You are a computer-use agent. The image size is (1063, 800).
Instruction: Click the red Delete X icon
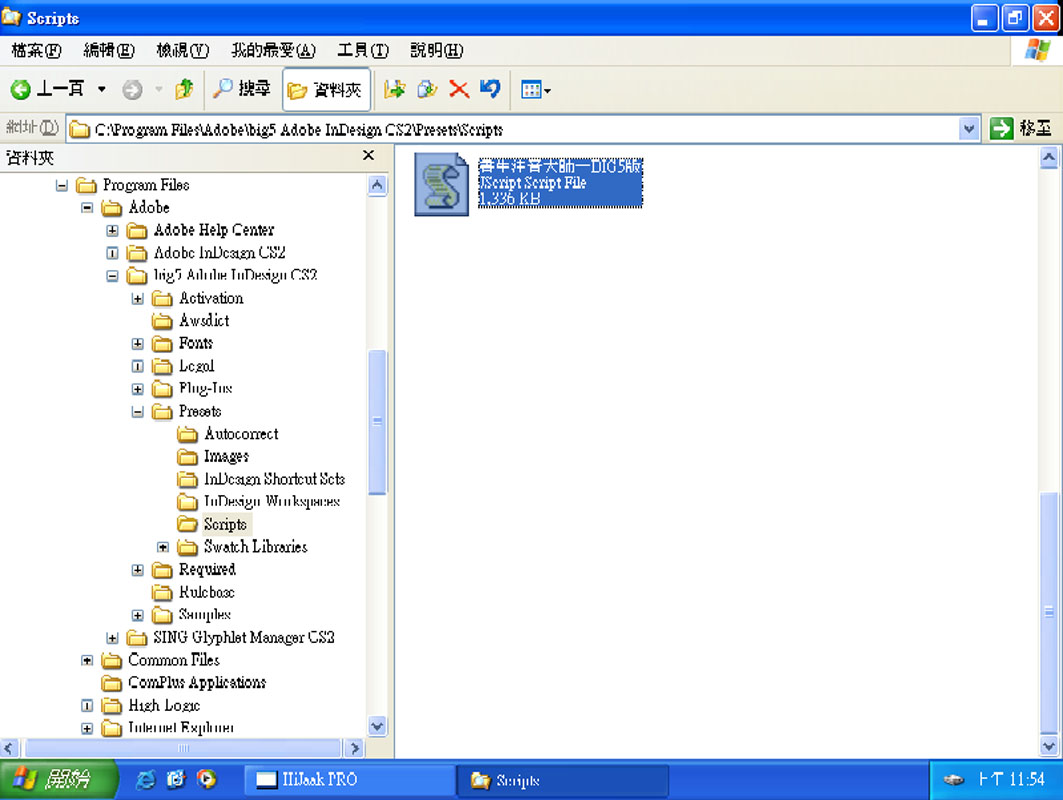pyautogui.click(x=459, y=90)
